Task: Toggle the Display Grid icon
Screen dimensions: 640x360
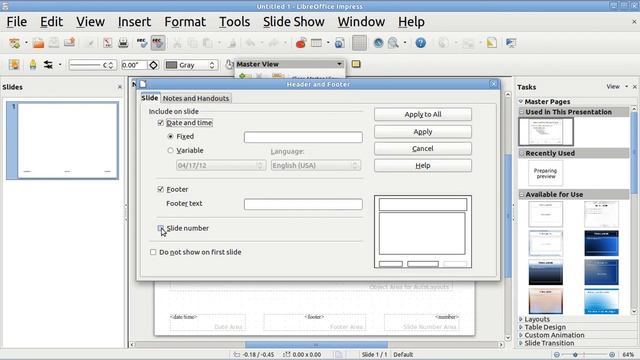Action: pyautogui.click(x=359, y=43)
